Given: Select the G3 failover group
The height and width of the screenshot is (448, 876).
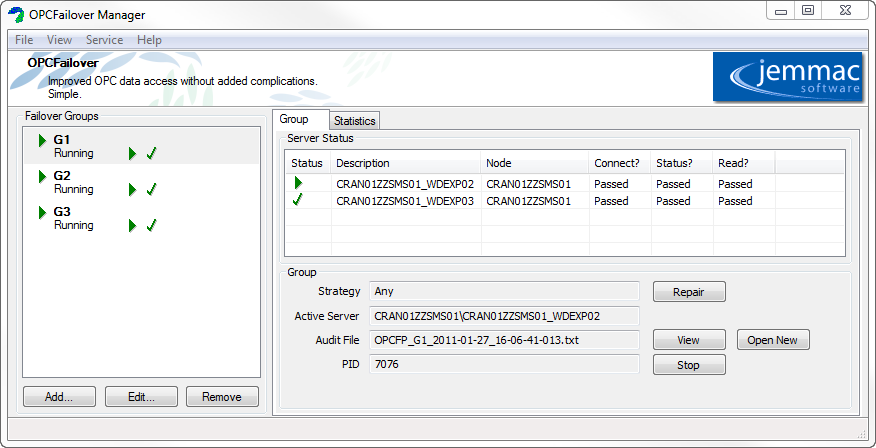Looking at the screenshot, I should pyautogui.click(x=62, y=212).
